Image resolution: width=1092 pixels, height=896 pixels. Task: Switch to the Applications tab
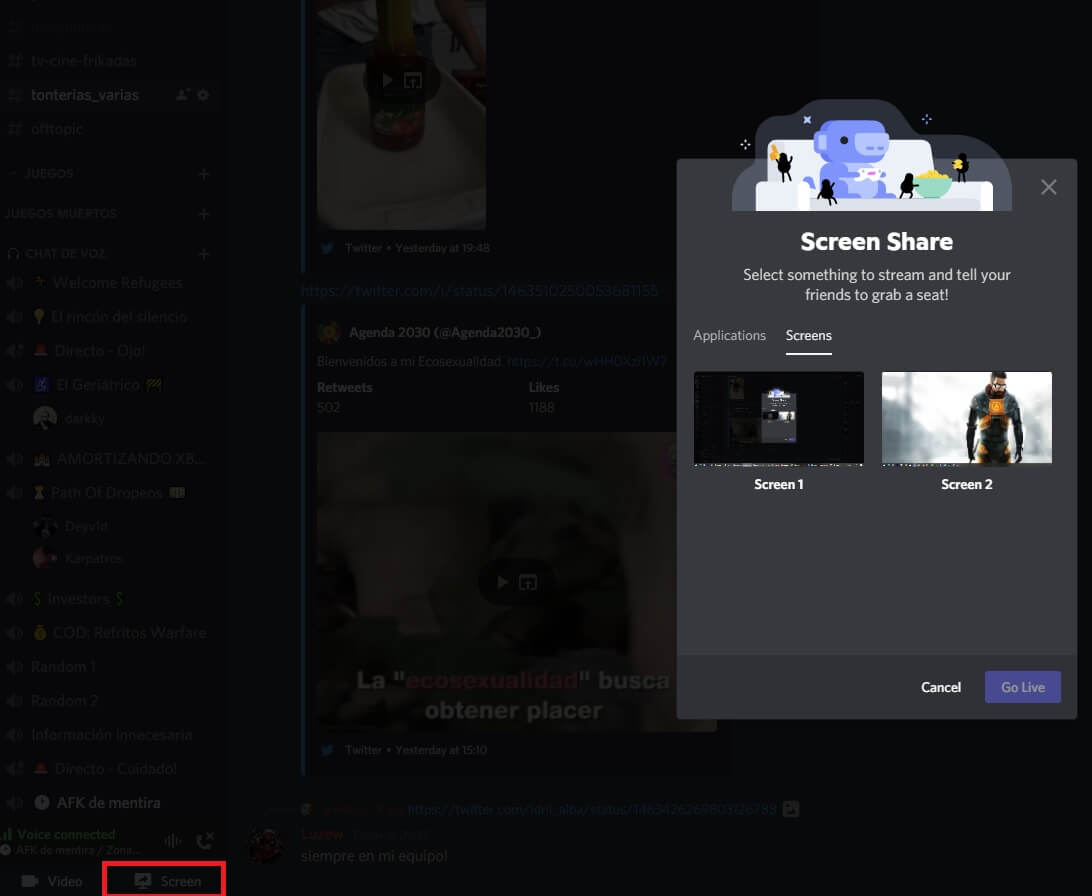[x=729, y=335]
